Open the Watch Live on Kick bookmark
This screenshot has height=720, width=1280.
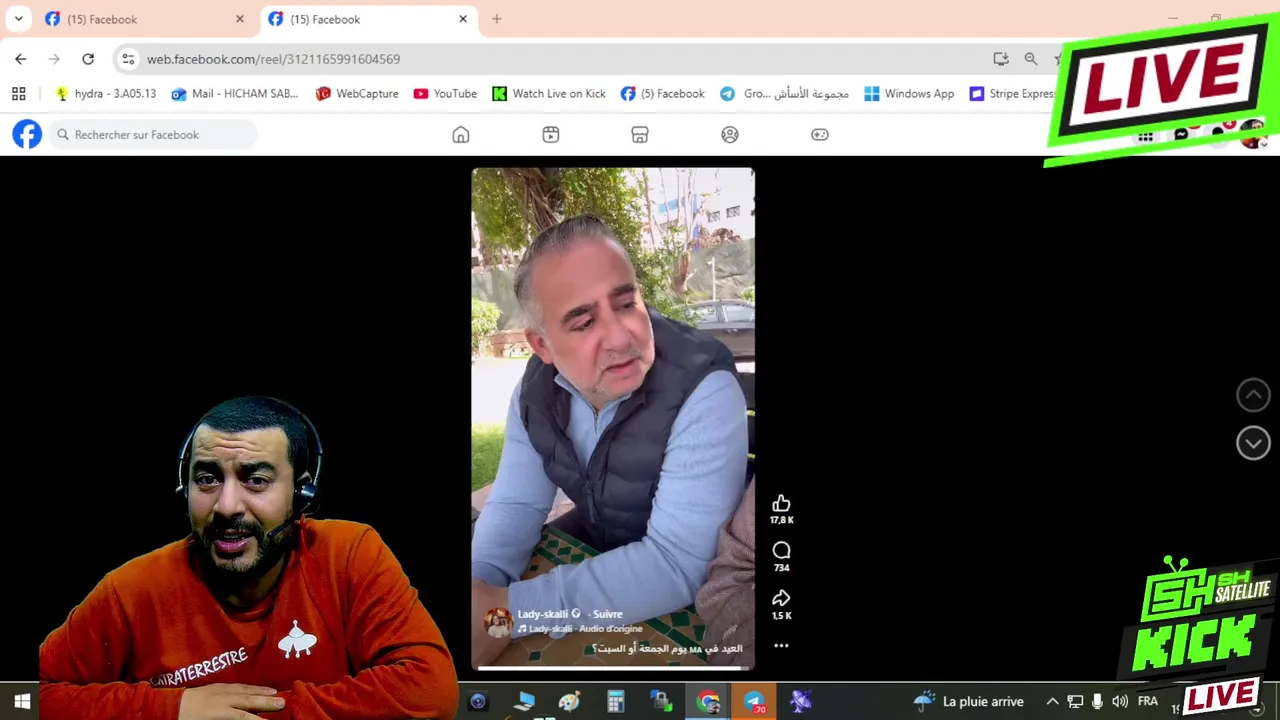tap(549, 94)
